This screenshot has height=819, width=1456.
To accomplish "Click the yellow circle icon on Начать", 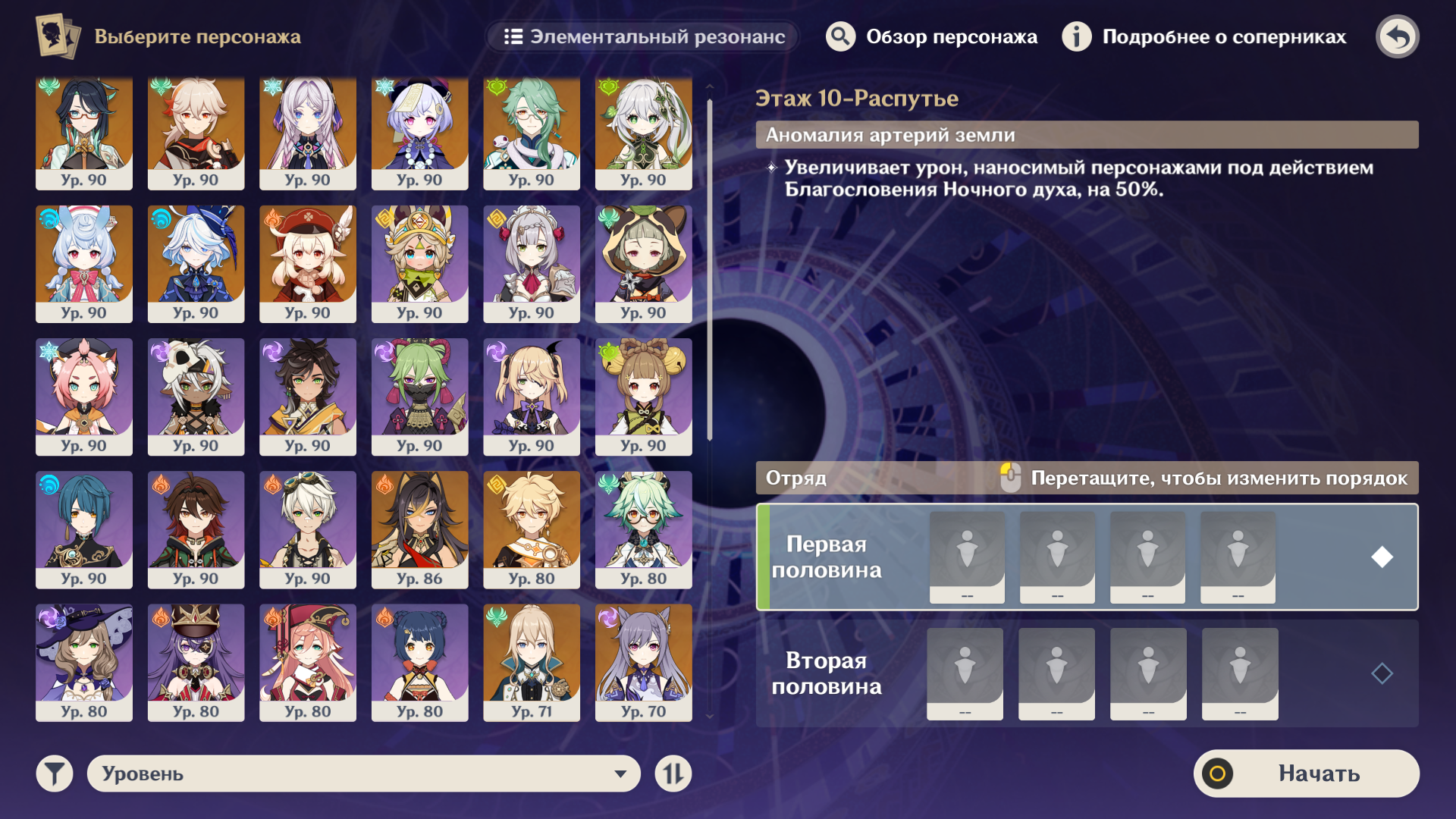I will 1217,773.
